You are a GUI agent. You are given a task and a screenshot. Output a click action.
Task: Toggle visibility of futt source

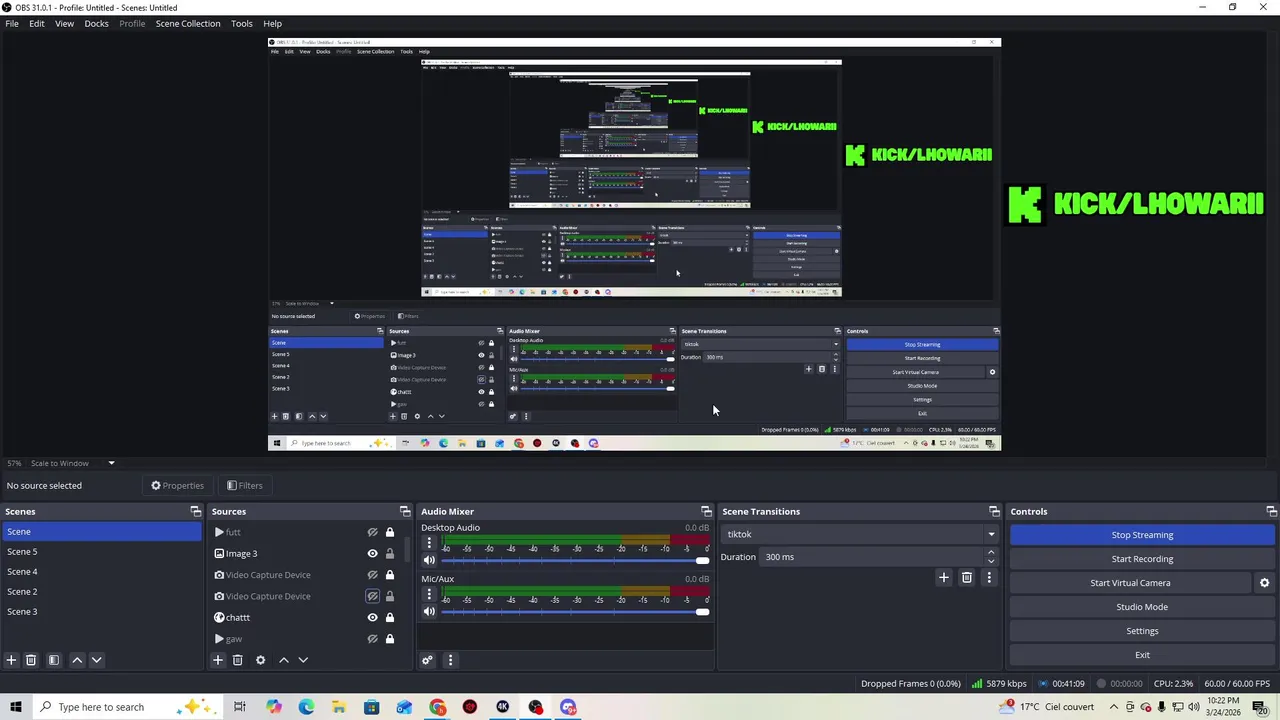point(372,532)
